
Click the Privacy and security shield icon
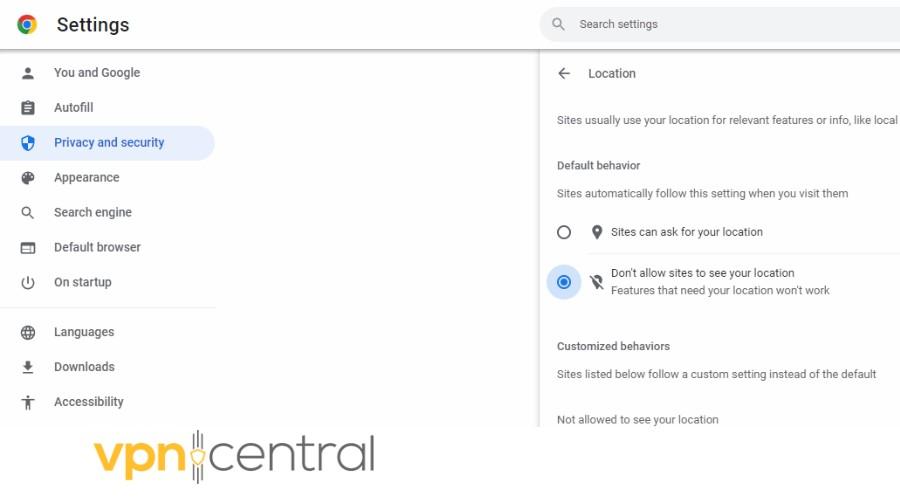pos(28,143)
